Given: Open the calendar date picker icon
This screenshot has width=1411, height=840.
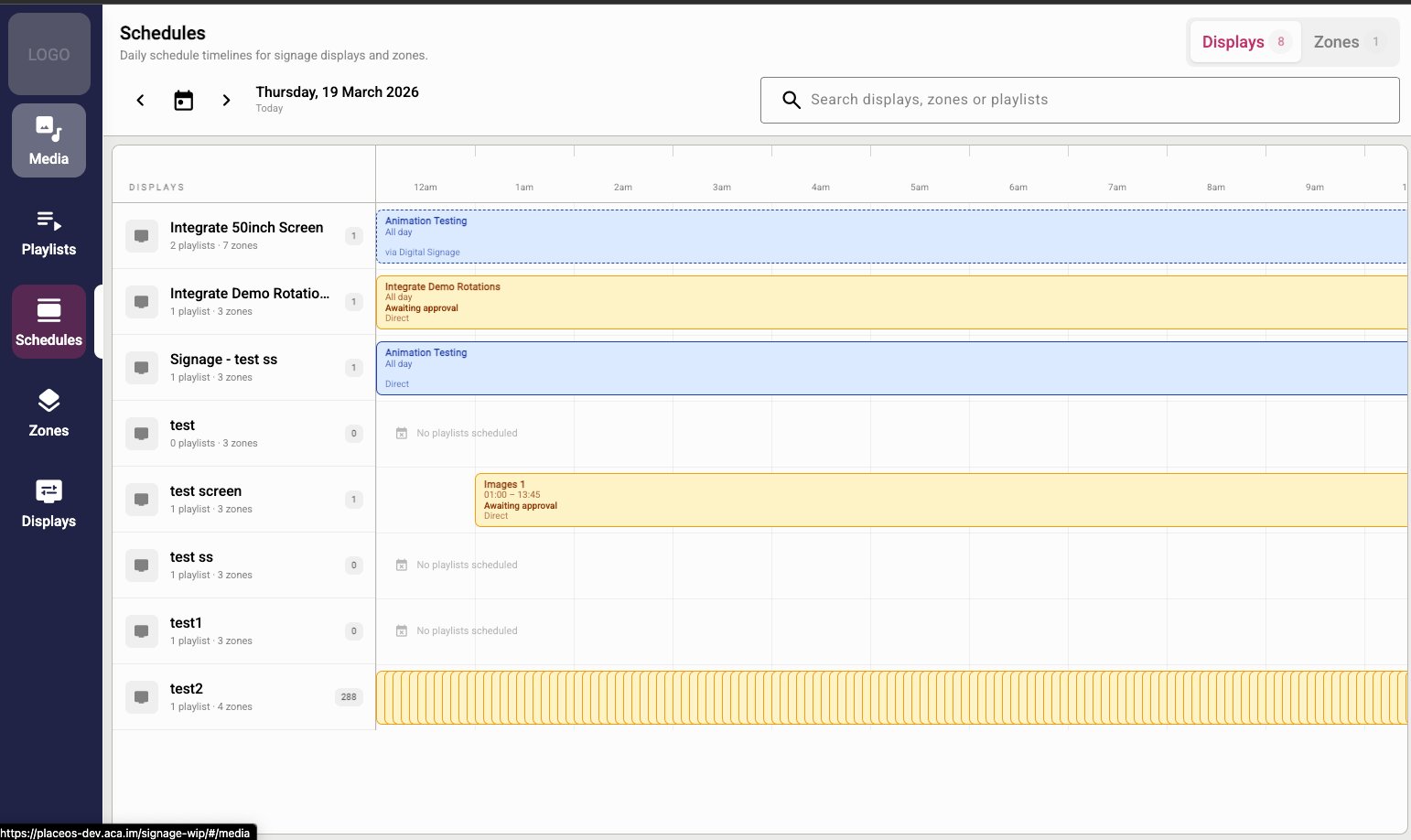Looking at the screenshot, I should click(x=183, y=100).
